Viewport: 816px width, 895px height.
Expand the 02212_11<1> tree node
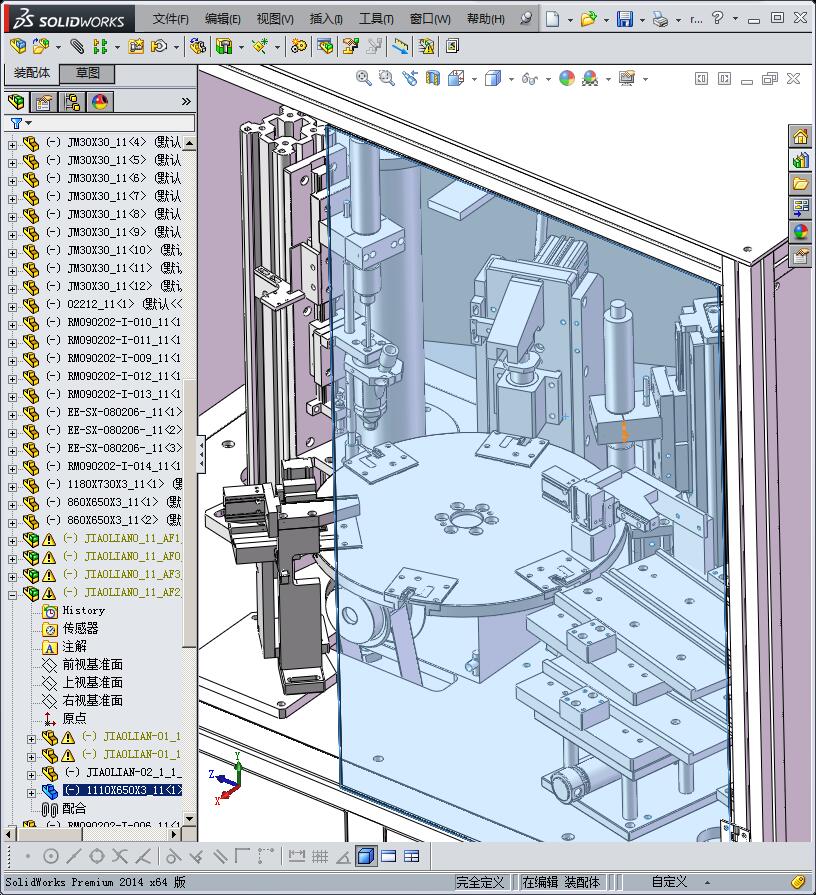12,307
